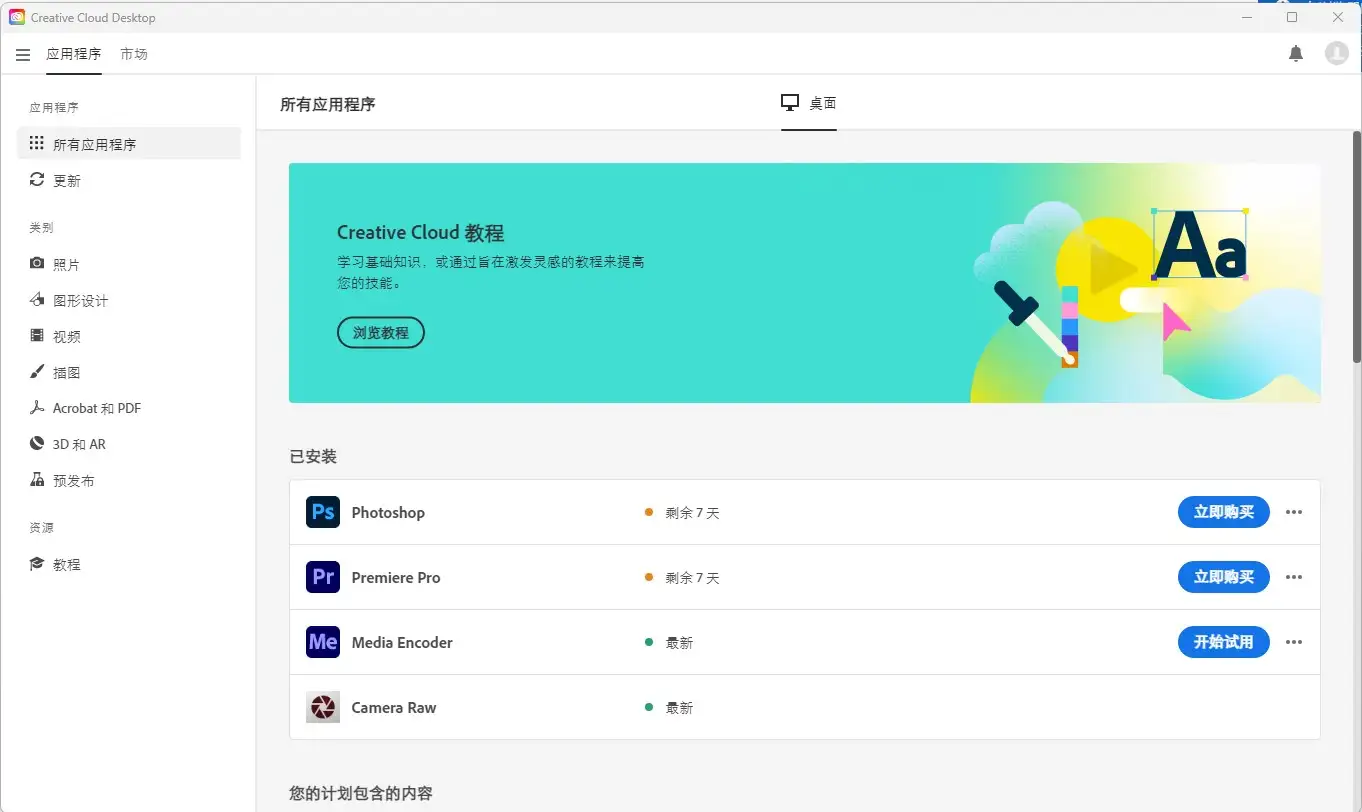Open the 照片 category in the sidebar
The image size is (1362, 812).
[60, 263]
